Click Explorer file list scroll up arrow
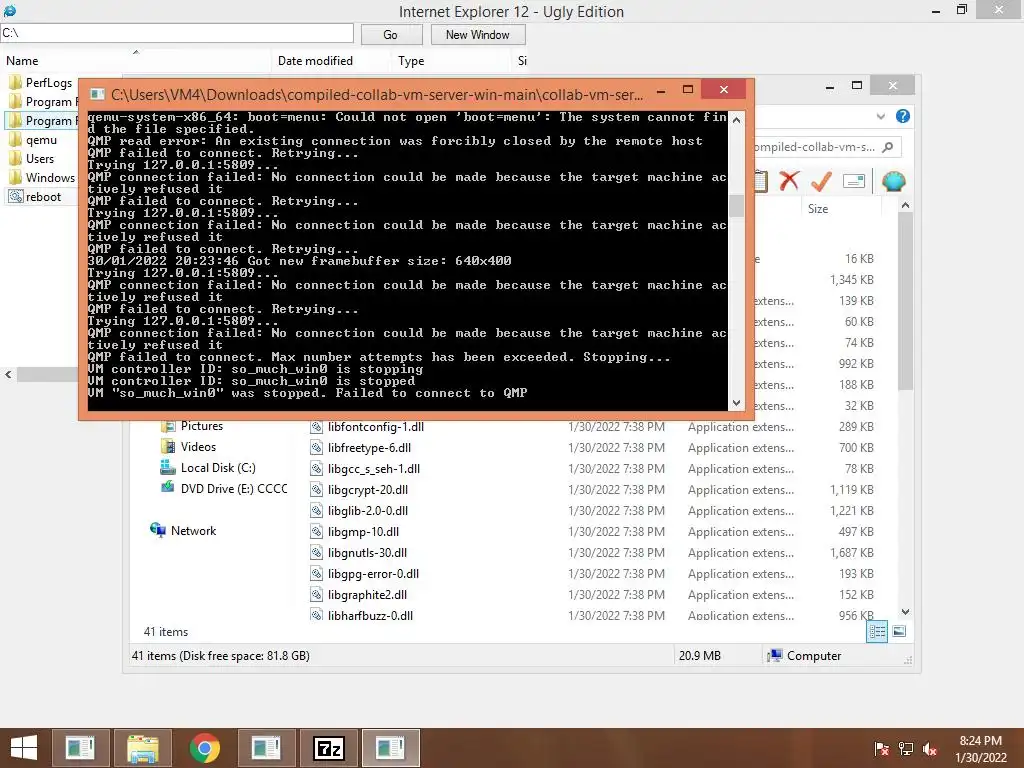 [905, 205]
